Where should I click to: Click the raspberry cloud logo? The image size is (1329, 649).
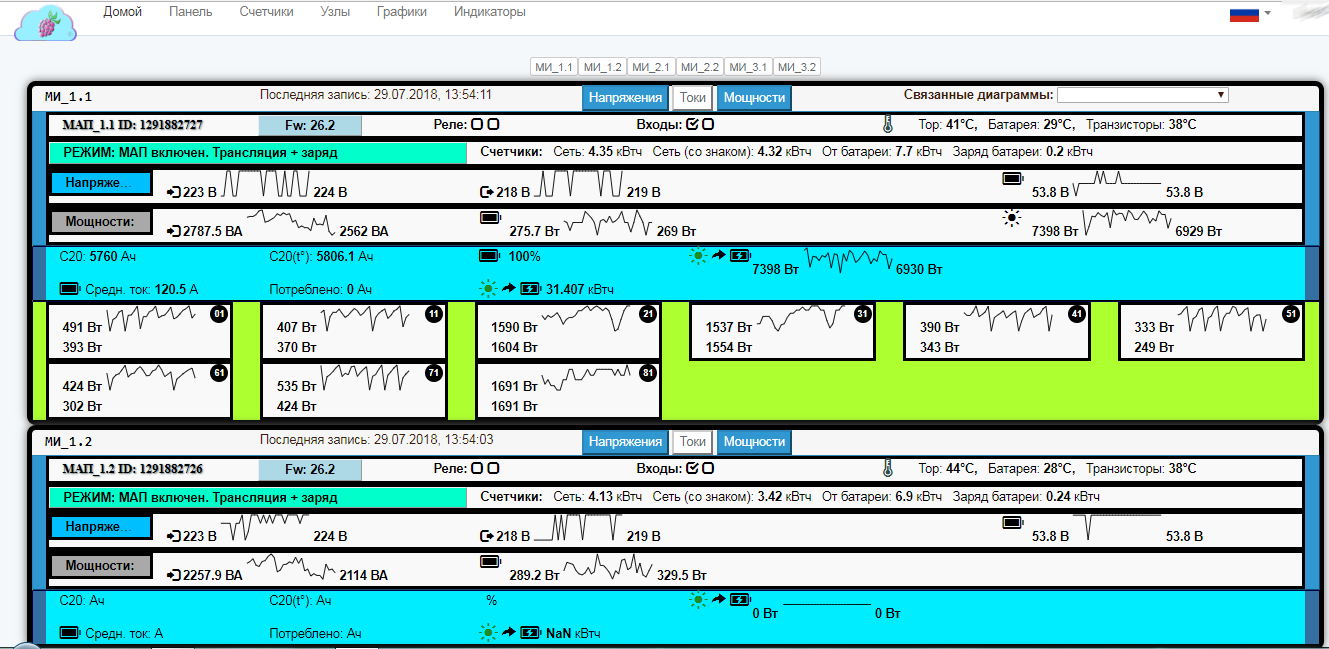coord(45,22)
